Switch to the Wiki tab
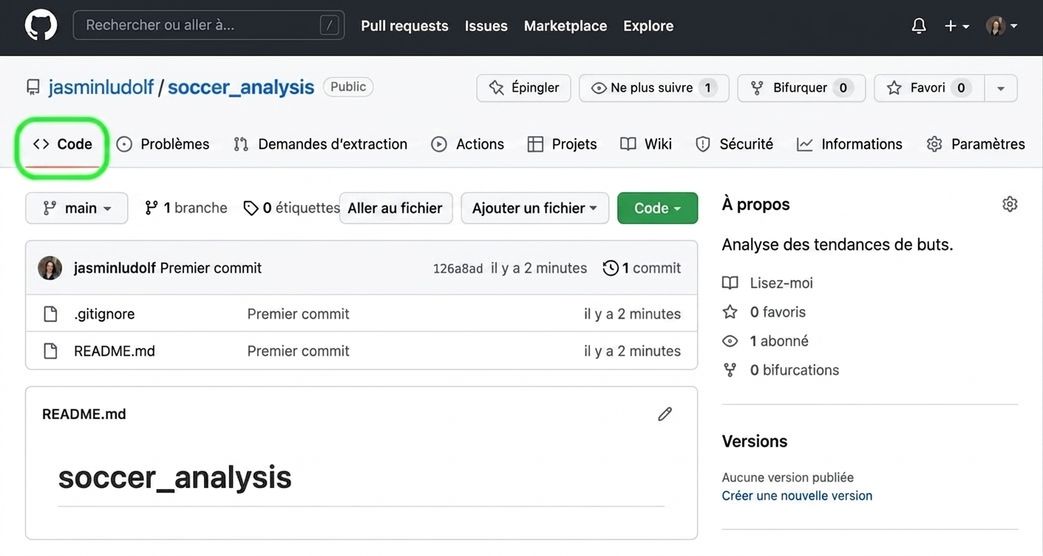Viewport: 1043px width, 556px height. (x=646, y=144)
